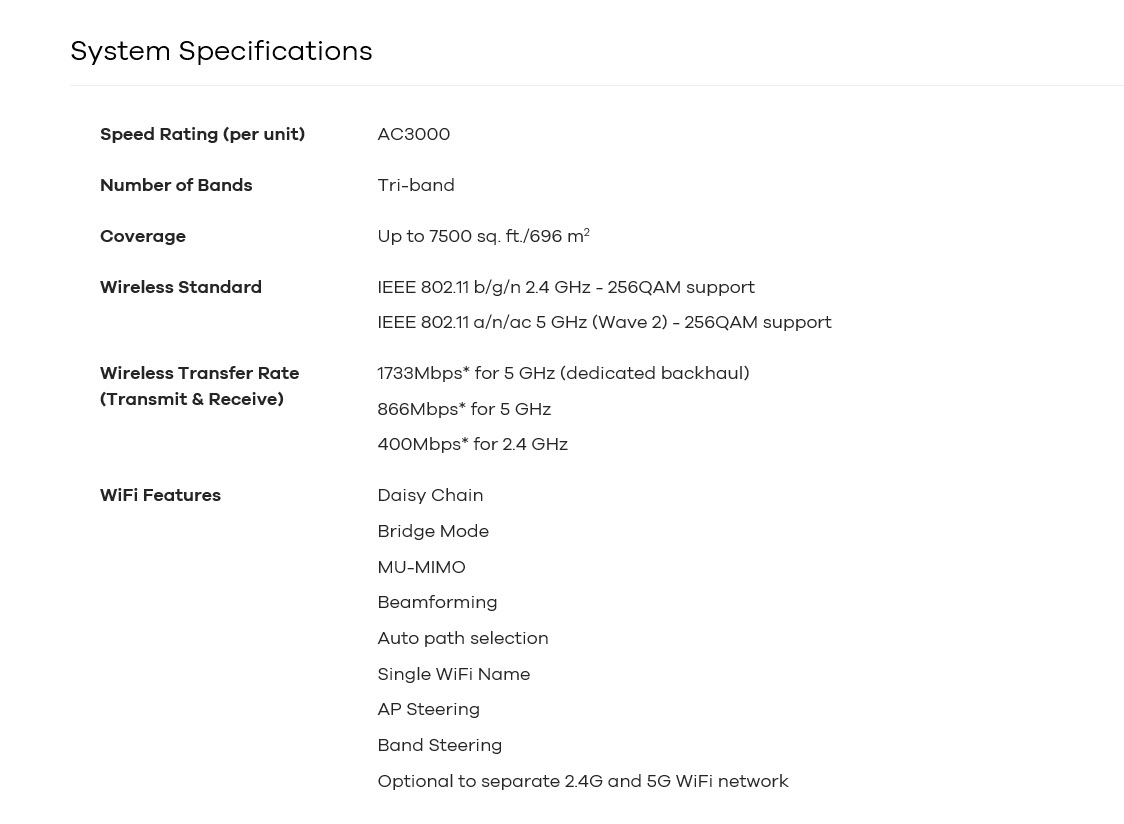Click the Daisy Chain feature text
This screenshot has height=824, width=1124.
(x=430, y=496)
